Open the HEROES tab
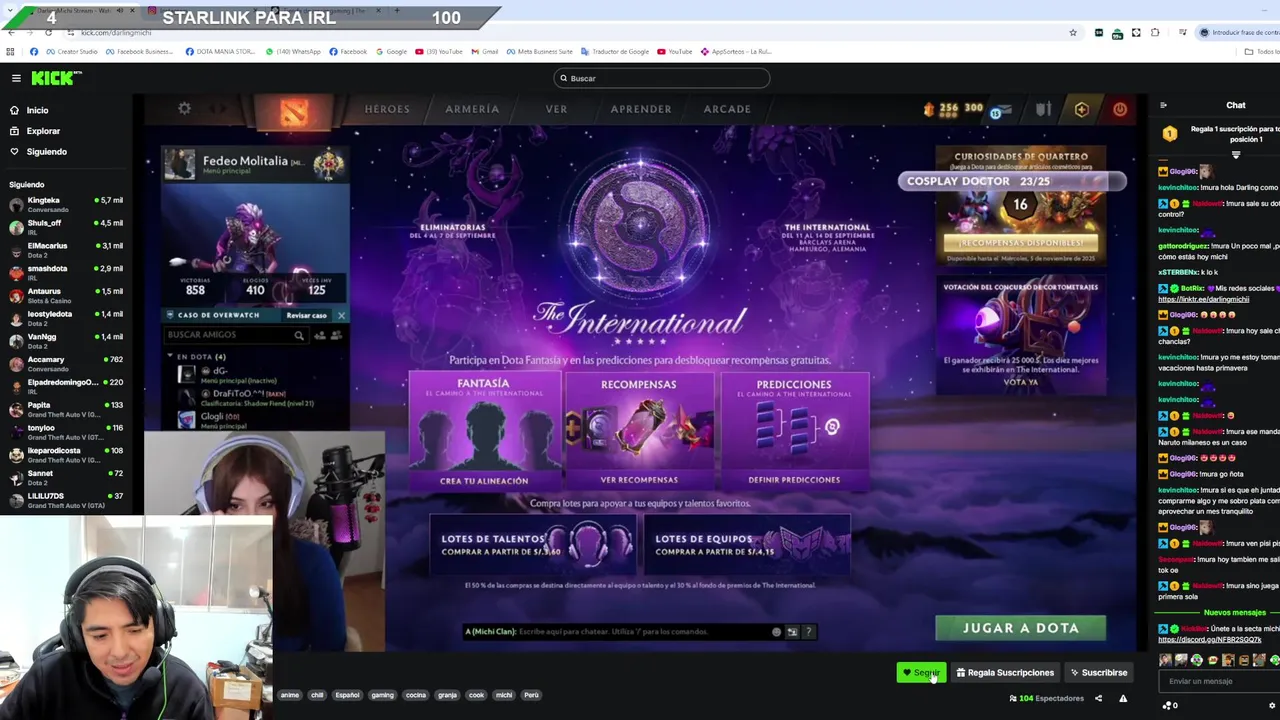The image size is (1280, 720). (387, 109)
